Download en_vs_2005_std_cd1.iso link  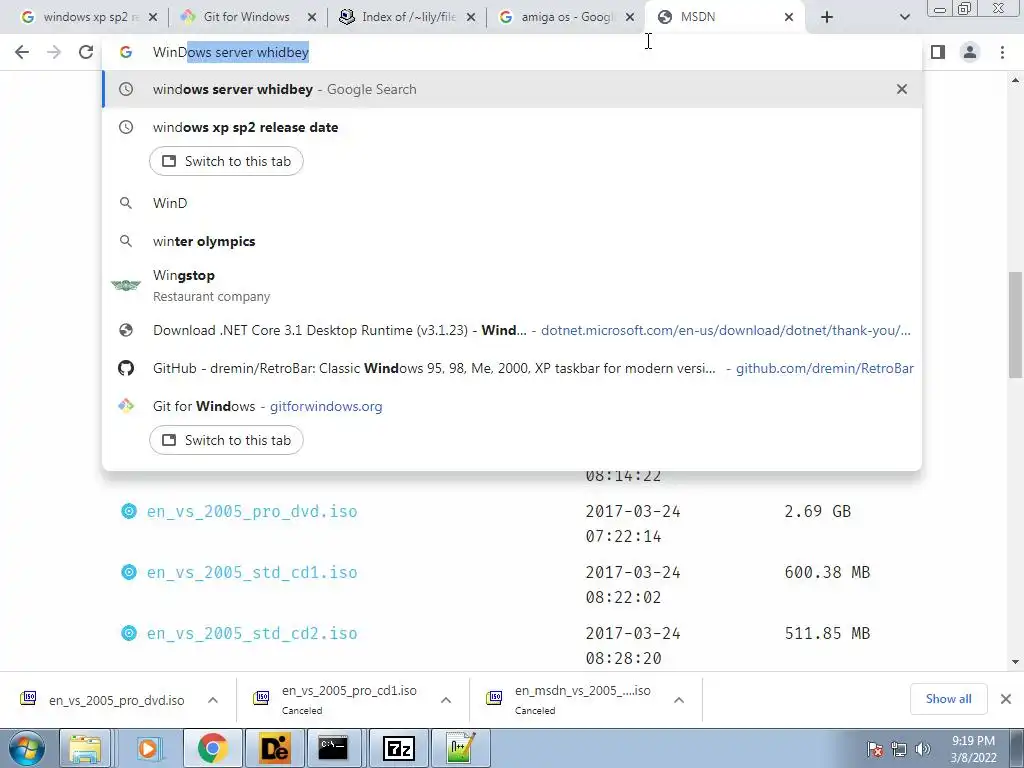click(x=252, y=572)
